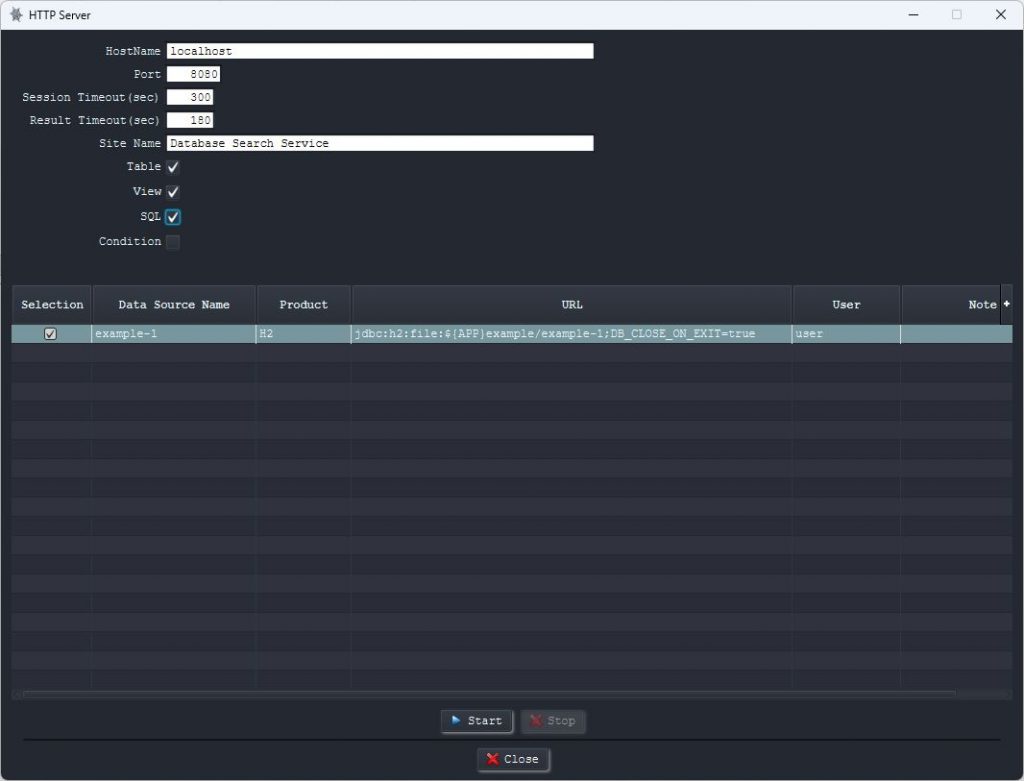Click the Product column header

pyautogui.click(x=304, y=305)
